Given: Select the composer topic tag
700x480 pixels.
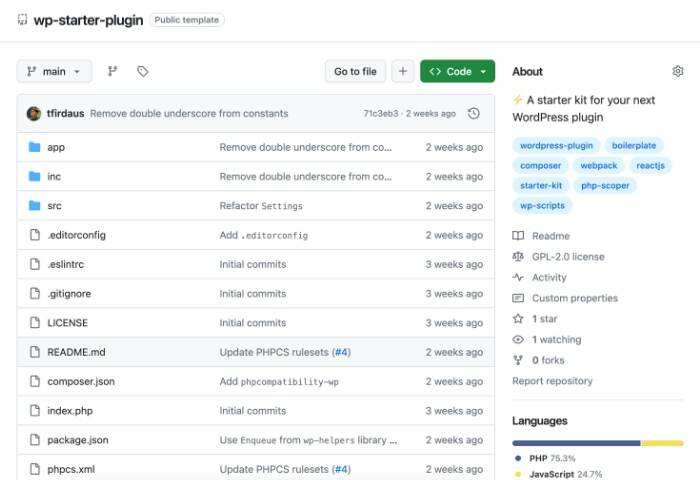Looking at the screenshot, I should point(541,165).
